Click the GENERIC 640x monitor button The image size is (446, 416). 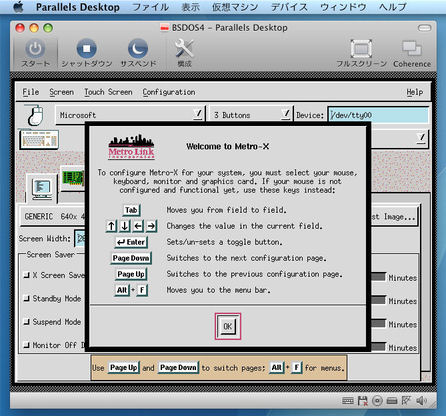[x=53, y=217]
